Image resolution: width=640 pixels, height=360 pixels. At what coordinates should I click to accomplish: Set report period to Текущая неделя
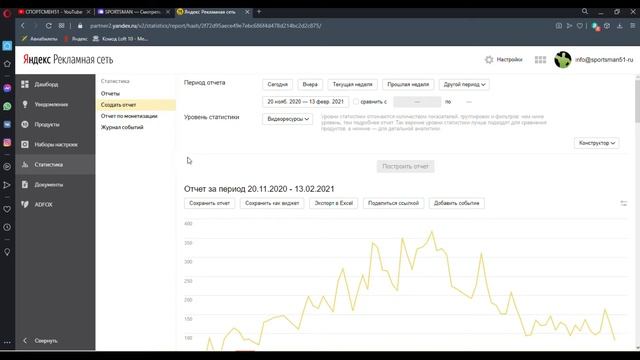(352, 84)
